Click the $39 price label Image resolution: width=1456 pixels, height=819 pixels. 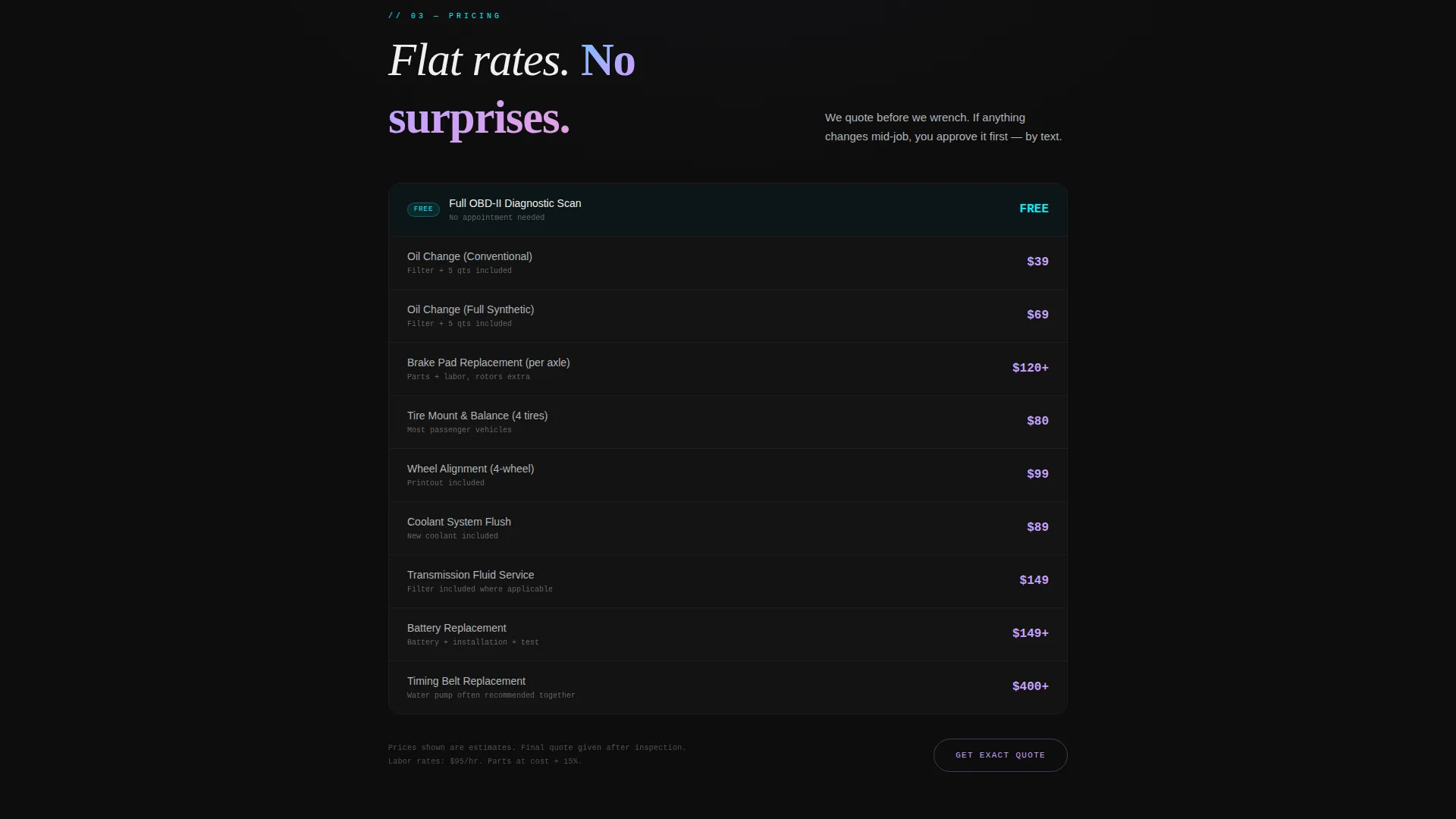[1037, 262]
